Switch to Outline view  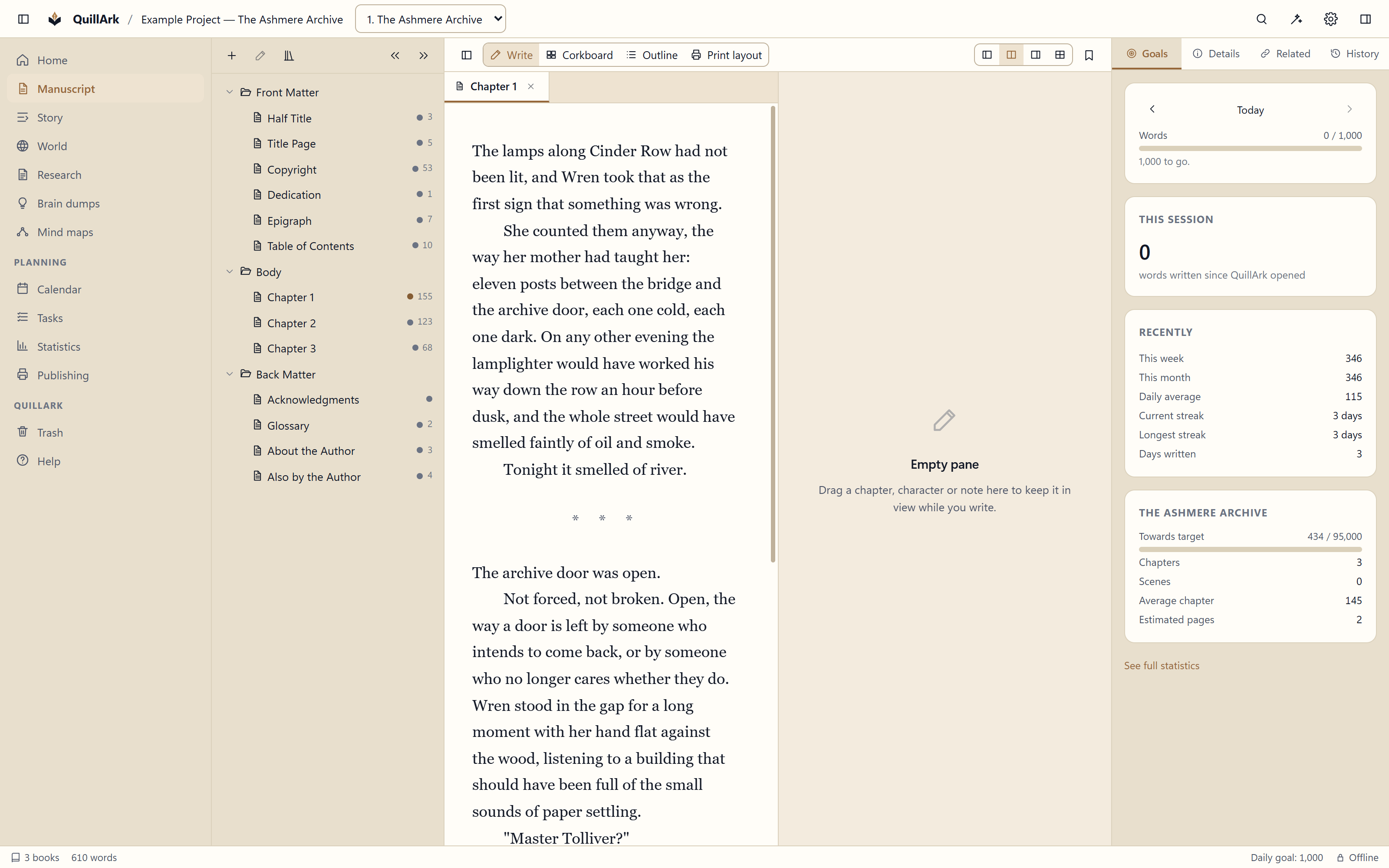point(652,55)
